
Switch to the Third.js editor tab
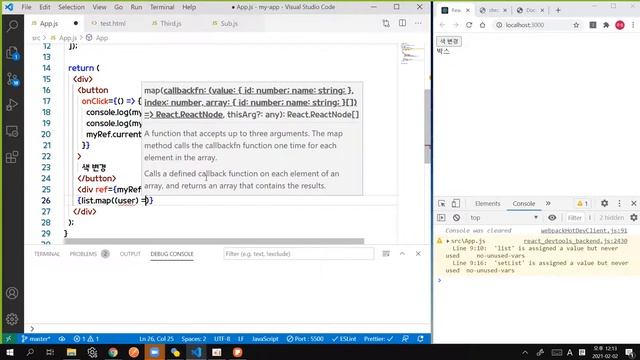pos(171,23)
